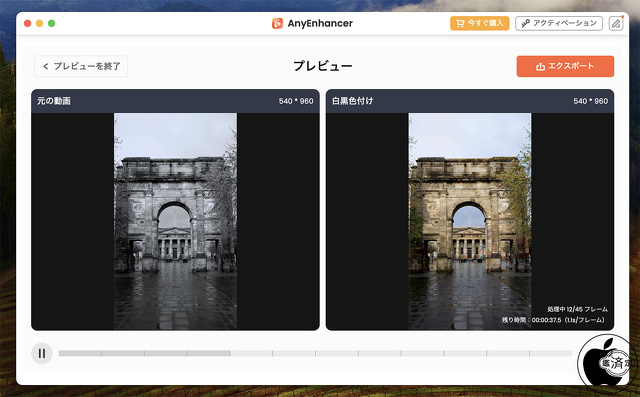
Task: Click the AnyEnhancer app logo icon
Action: coord(277,23)
